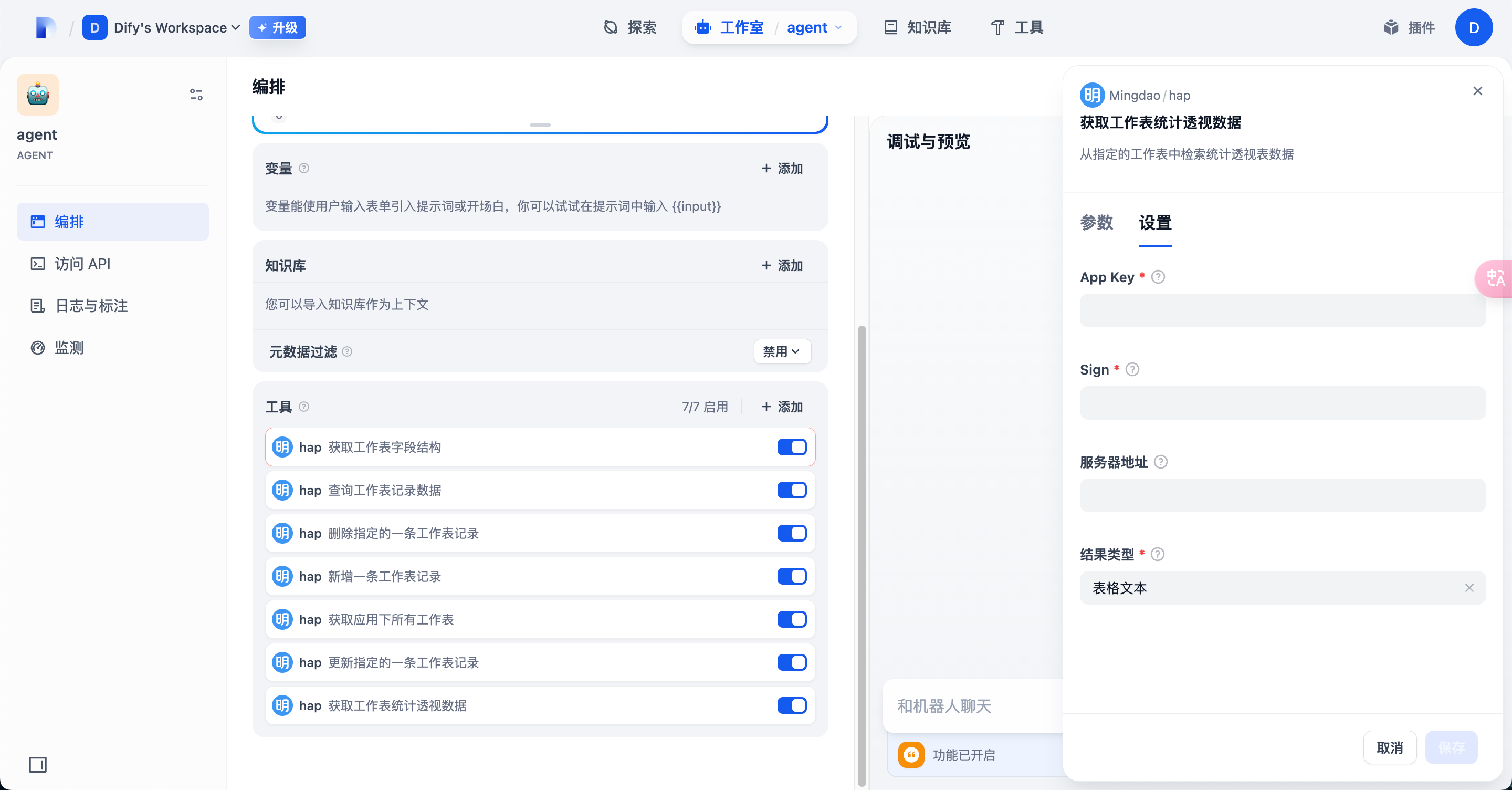Click the agent robot avatar icon

point(38,94)
